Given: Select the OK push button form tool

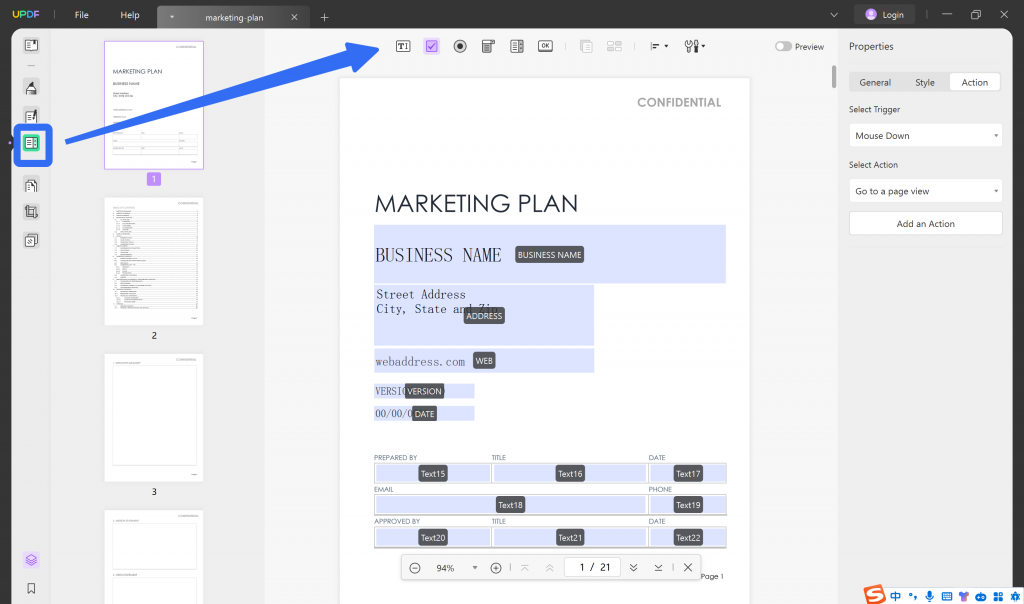Looking at the screenshot, I should [545, 46].
